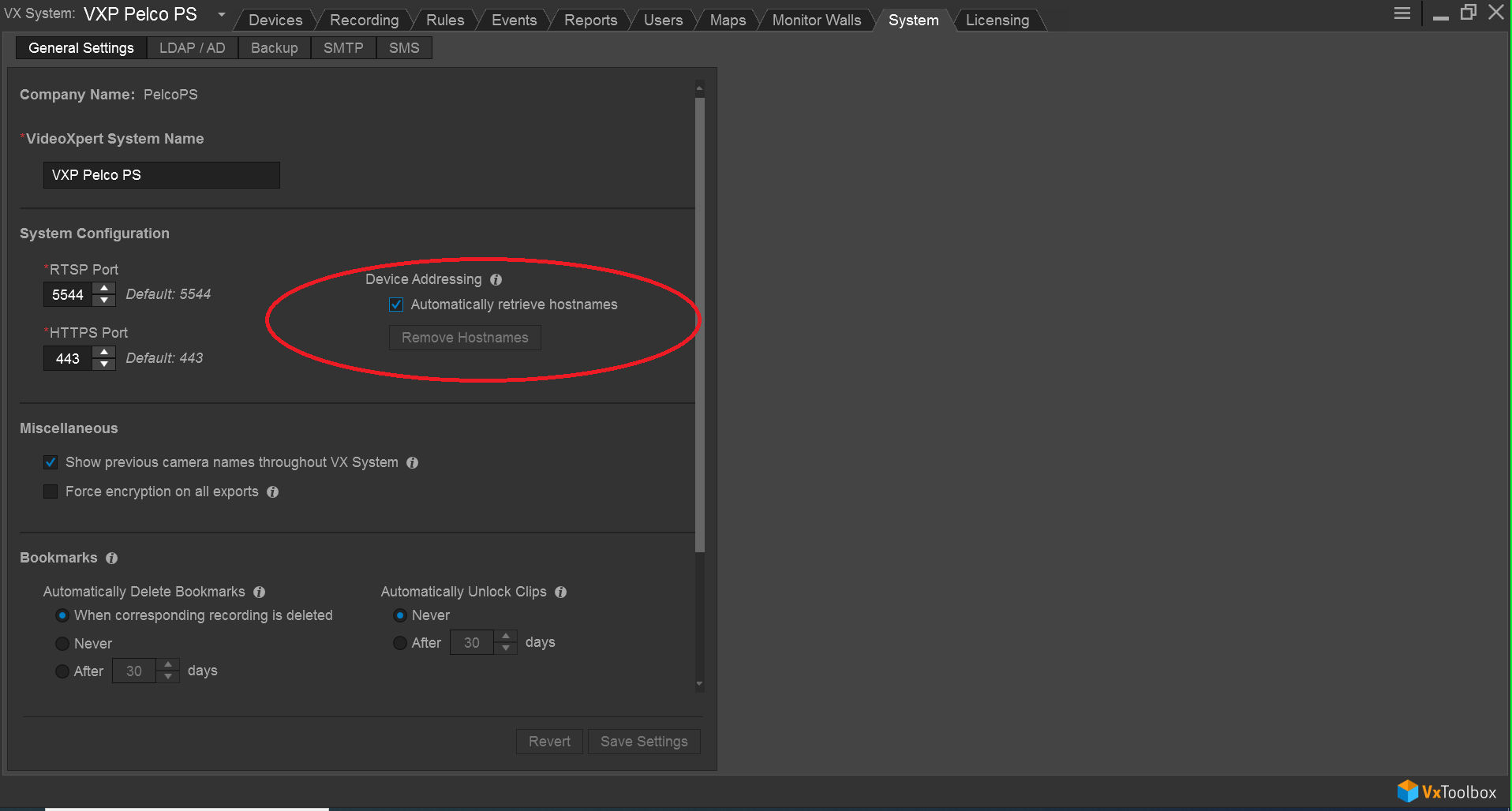The image size is (1512, 811).
Task: Save the system settings
Action: coord(644,741)
